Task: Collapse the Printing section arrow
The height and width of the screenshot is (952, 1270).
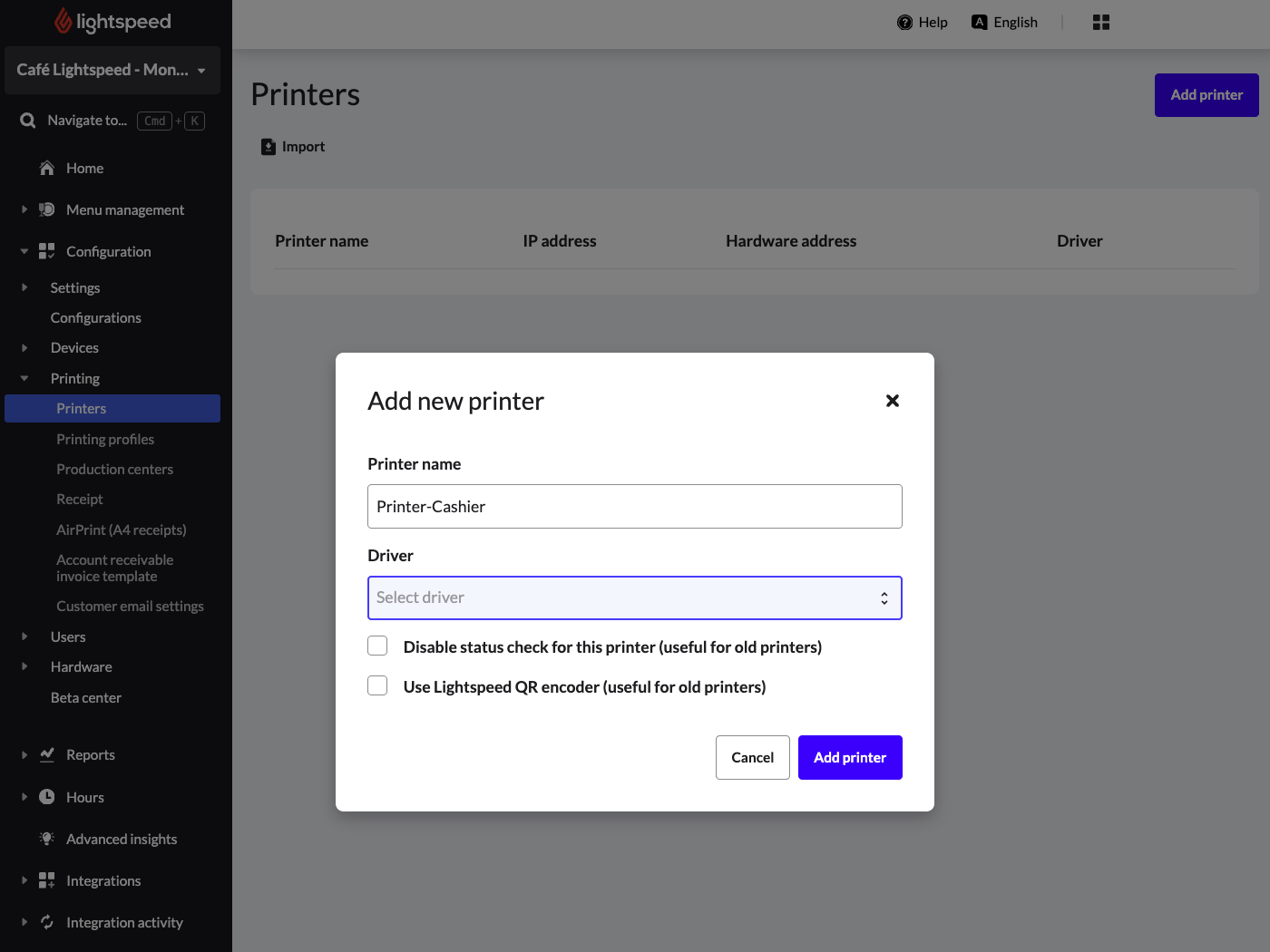Action: click(x=24, y=378)
